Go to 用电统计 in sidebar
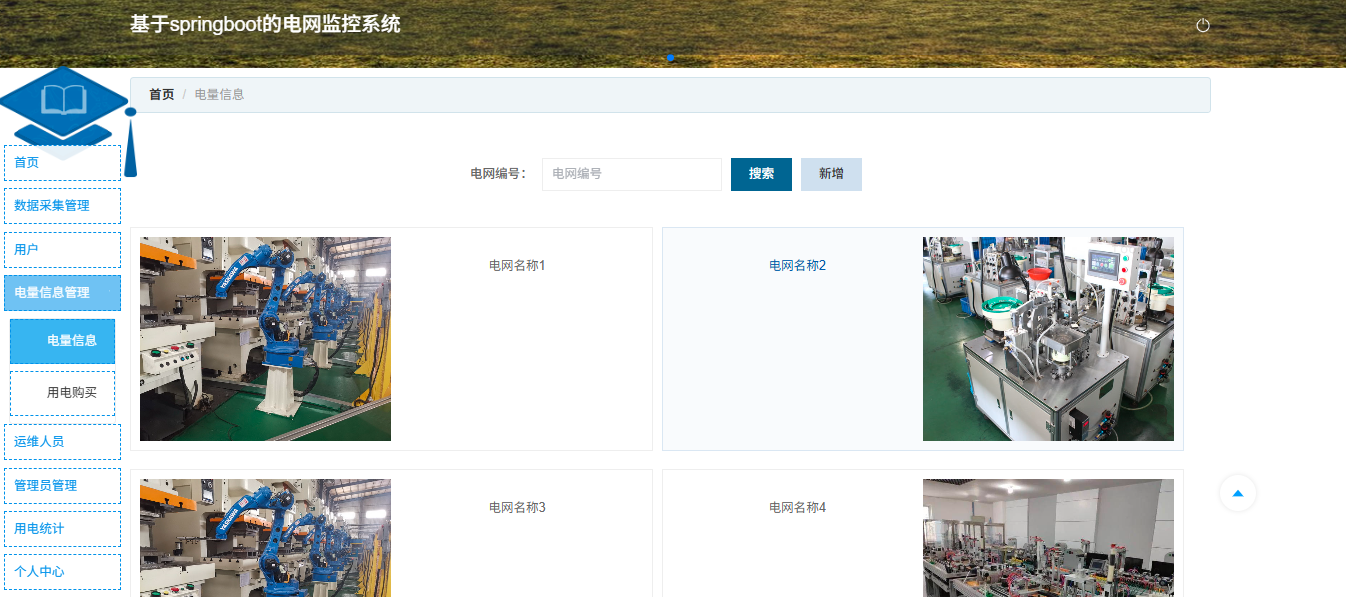The image size is (1346, 597). click(x=62, y=529)
